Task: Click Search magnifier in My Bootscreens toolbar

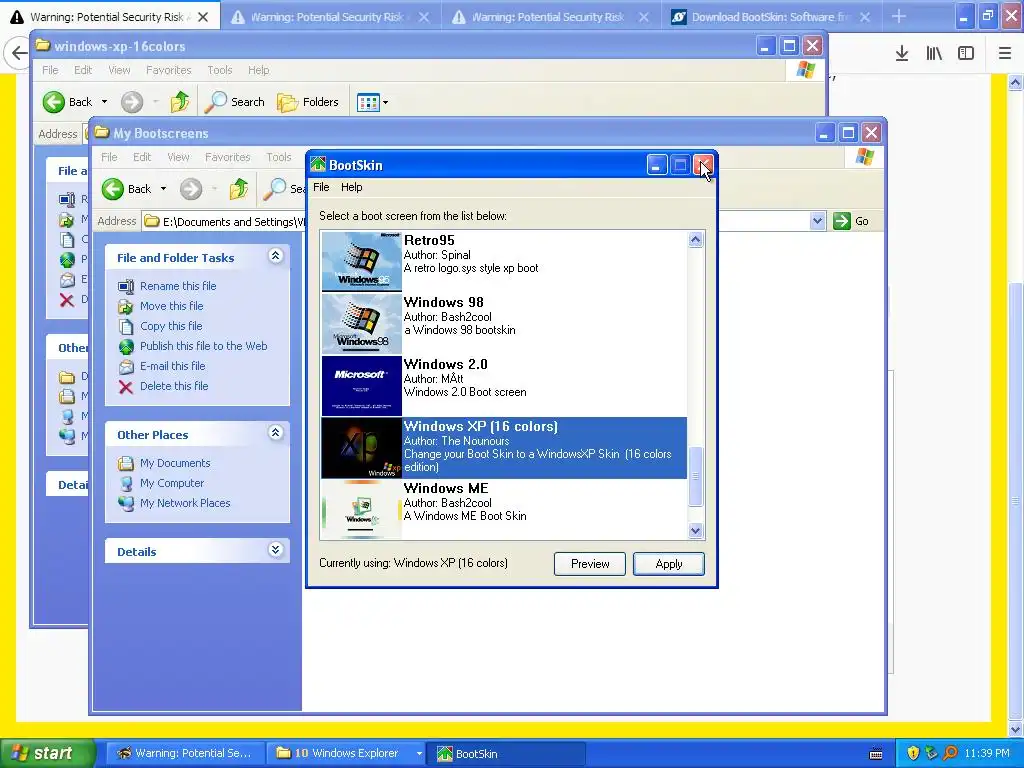Action: (274, 189)
